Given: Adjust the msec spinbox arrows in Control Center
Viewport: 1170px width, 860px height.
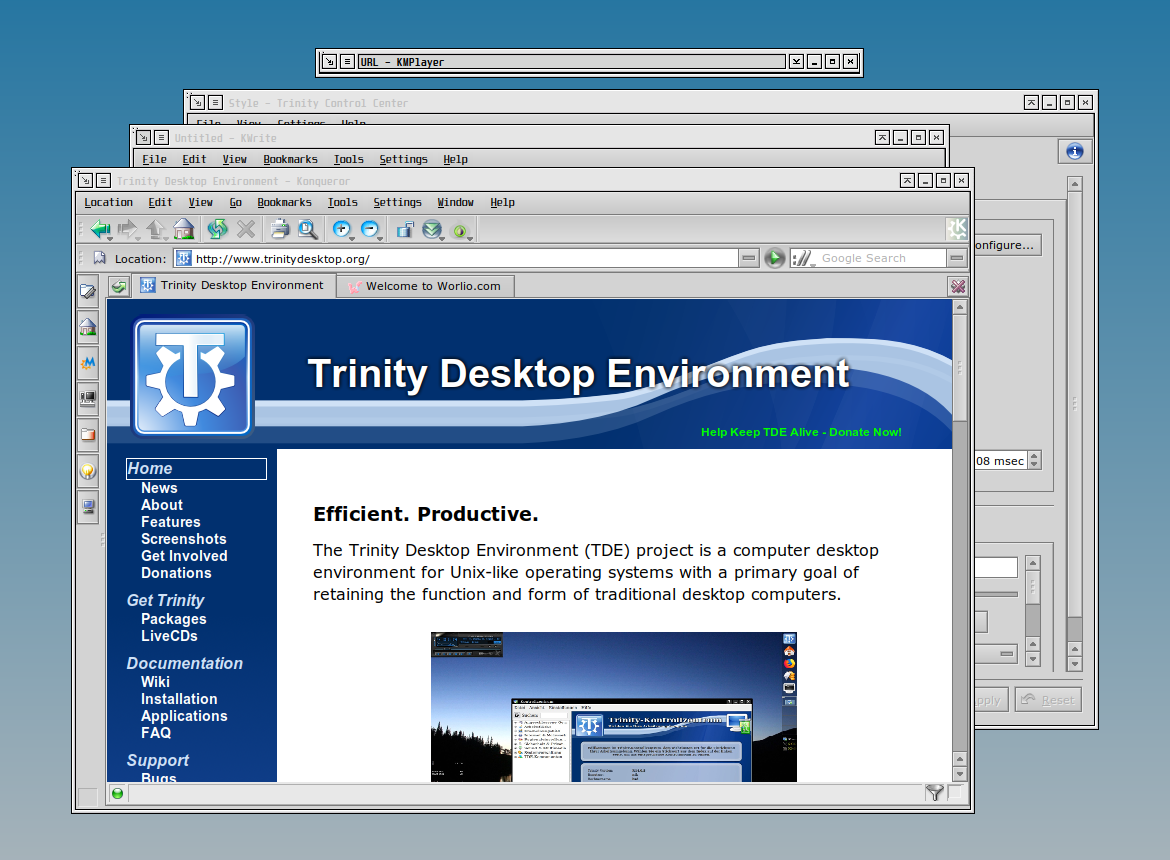Looking at the screenshot, I should tap(1033, 460).
